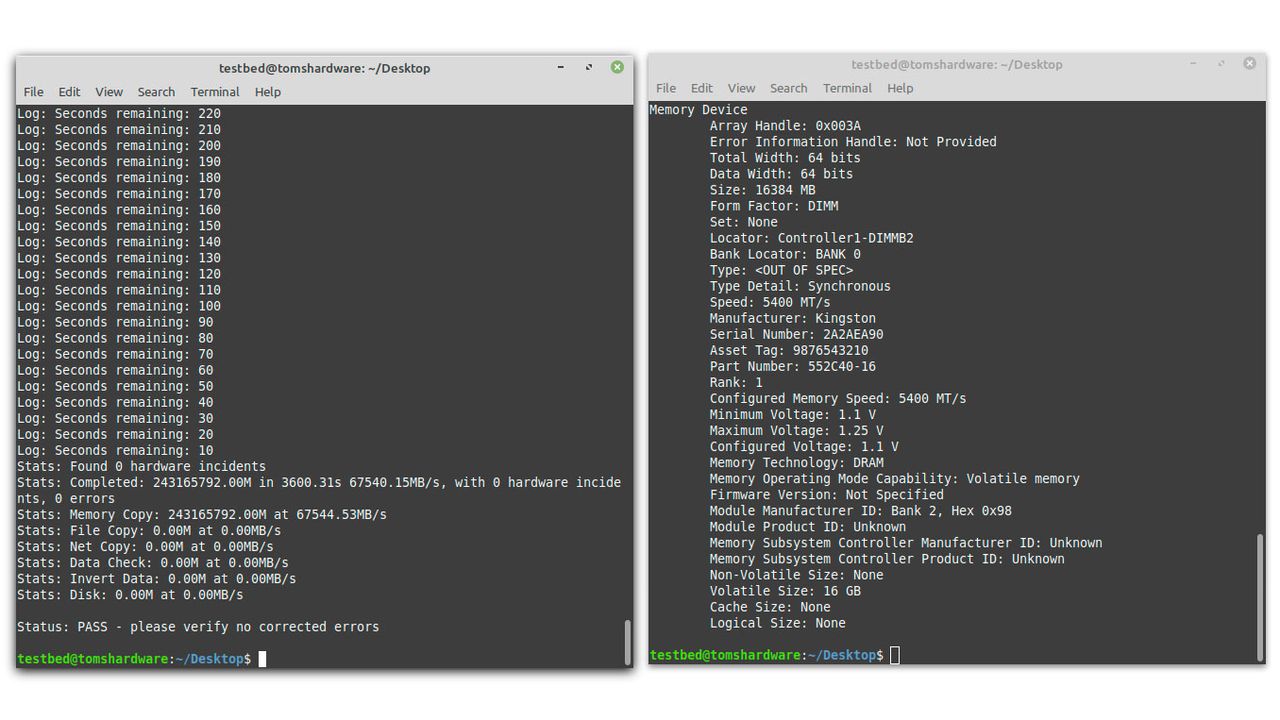This screenshot has width=1280, height=720.
Task: Click 'Stats: Net Copy' line
Action: coord(145,546)
